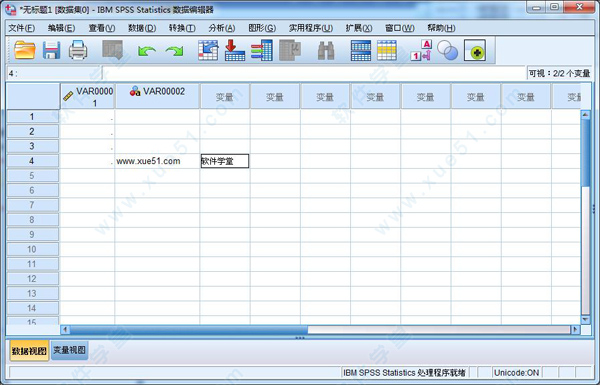Viewport: 600px width, 385px height.
Task: Click the cell editing 软件学堂
Action: coord(225,161)
